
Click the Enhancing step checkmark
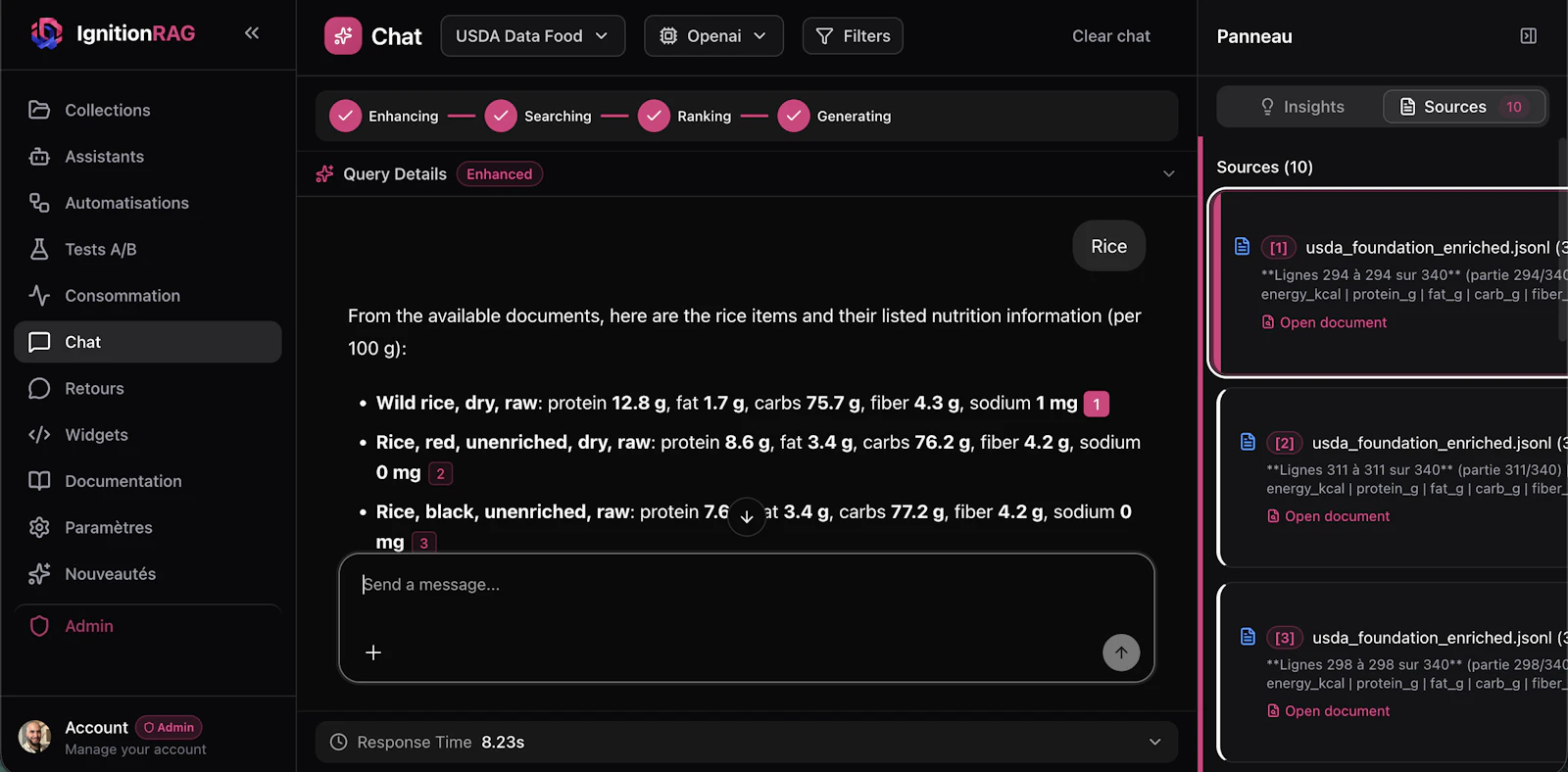[x=345, y=116]
